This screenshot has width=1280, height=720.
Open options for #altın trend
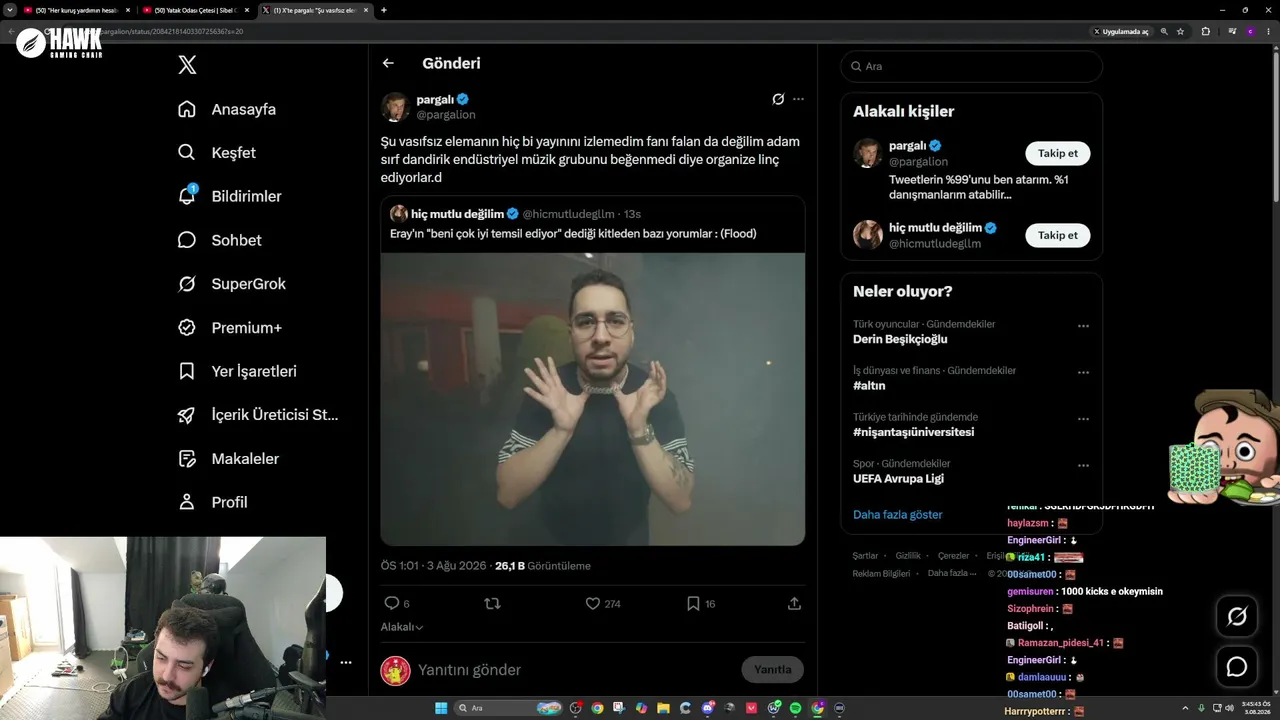click(x=1083, y=372)
